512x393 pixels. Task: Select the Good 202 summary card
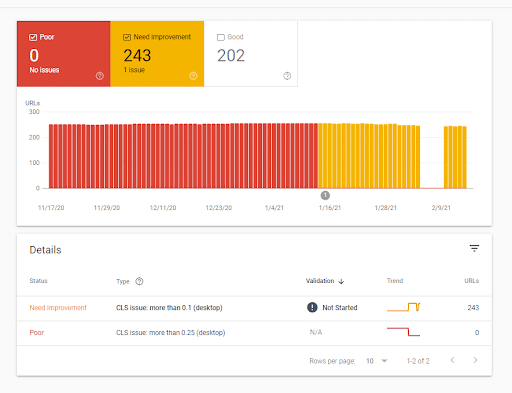click(x=251, y=54)
